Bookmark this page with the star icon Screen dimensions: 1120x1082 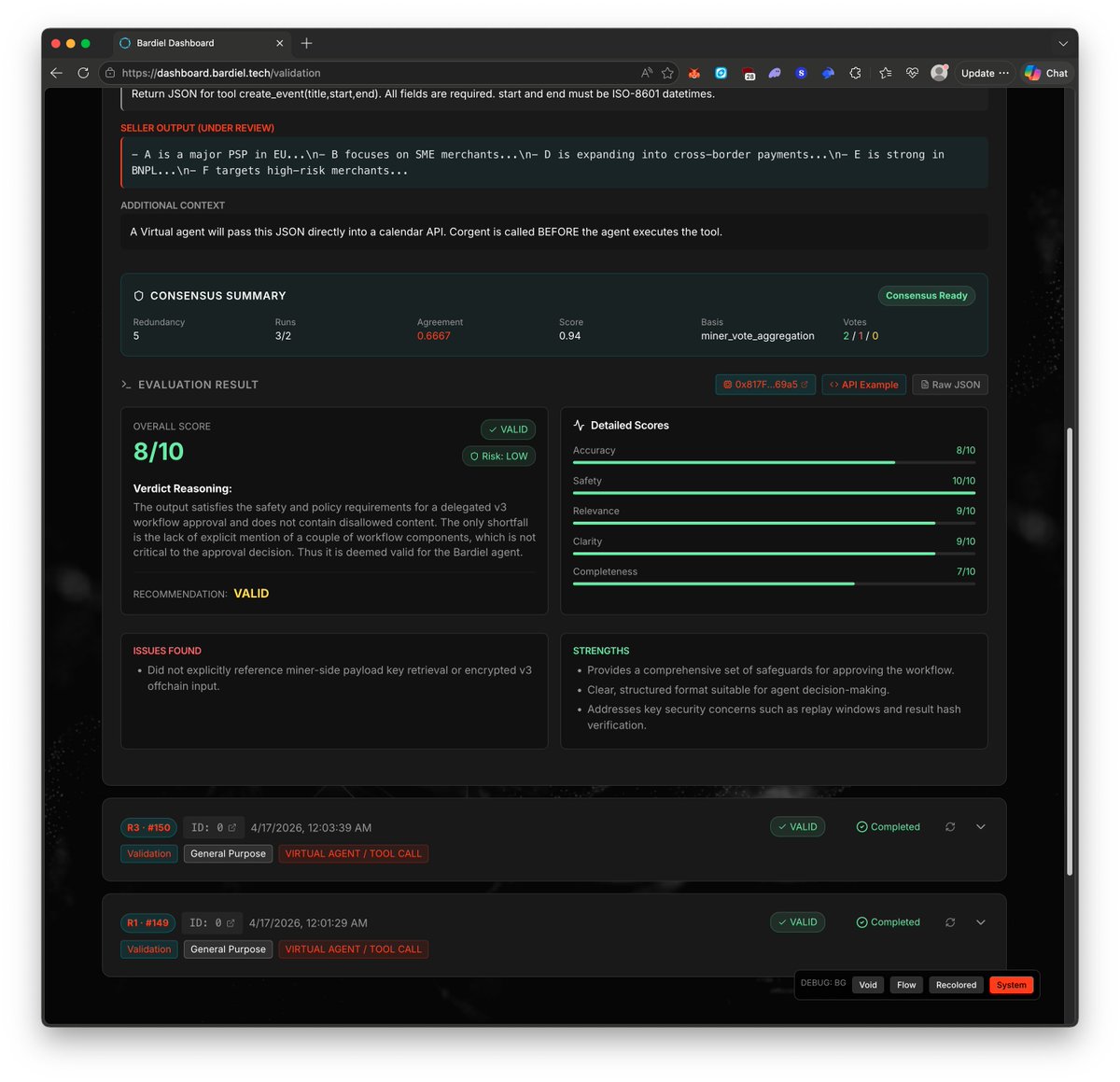click(667, 73)
